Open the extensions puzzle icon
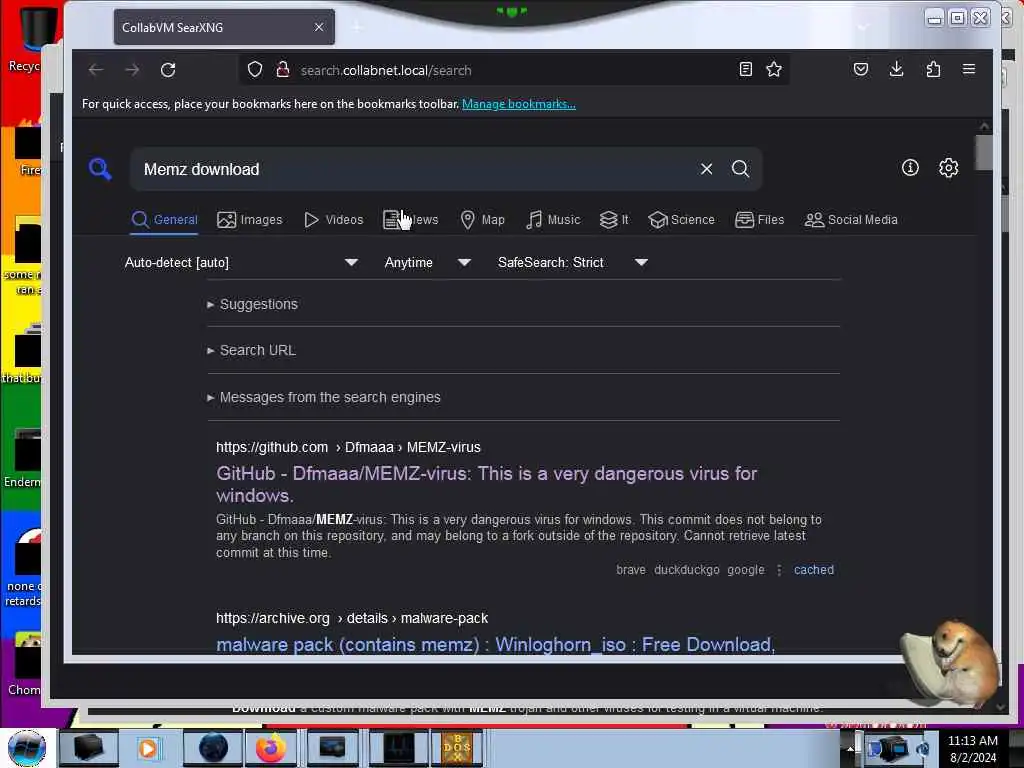 click(933, 69)
